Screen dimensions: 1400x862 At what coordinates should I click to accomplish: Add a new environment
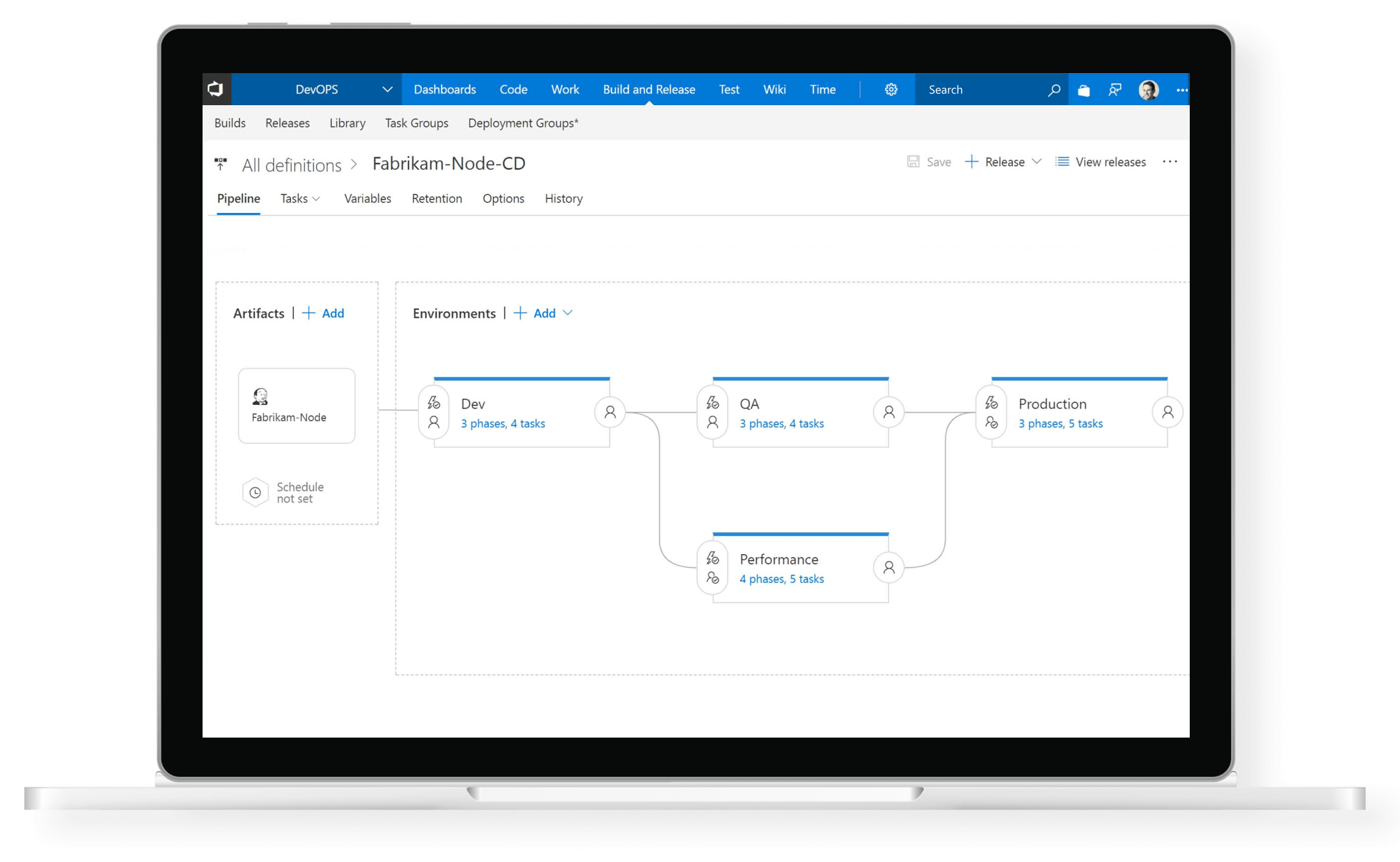click(x=535, y=313)
